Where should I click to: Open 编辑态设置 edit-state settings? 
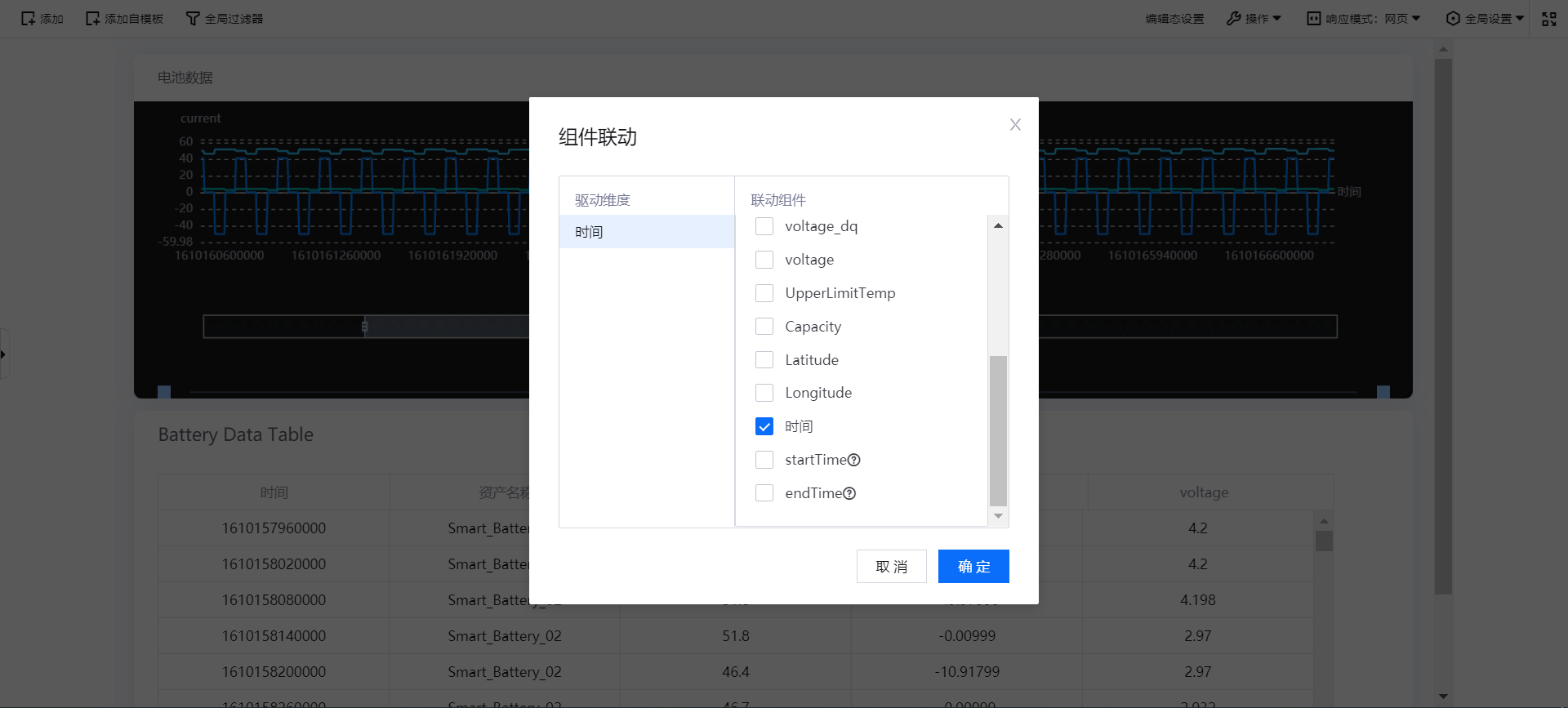point(1174,19)
